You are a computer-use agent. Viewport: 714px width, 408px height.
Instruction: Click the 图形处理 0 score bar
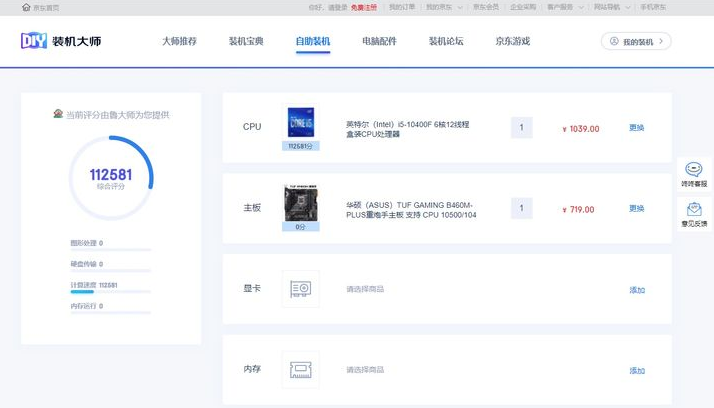tap(111, 250)
